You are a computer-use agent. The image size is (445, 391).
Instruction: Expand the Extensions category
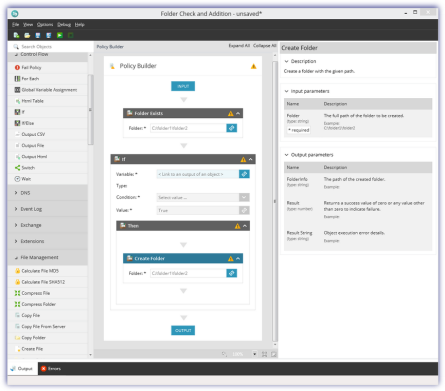16,241
